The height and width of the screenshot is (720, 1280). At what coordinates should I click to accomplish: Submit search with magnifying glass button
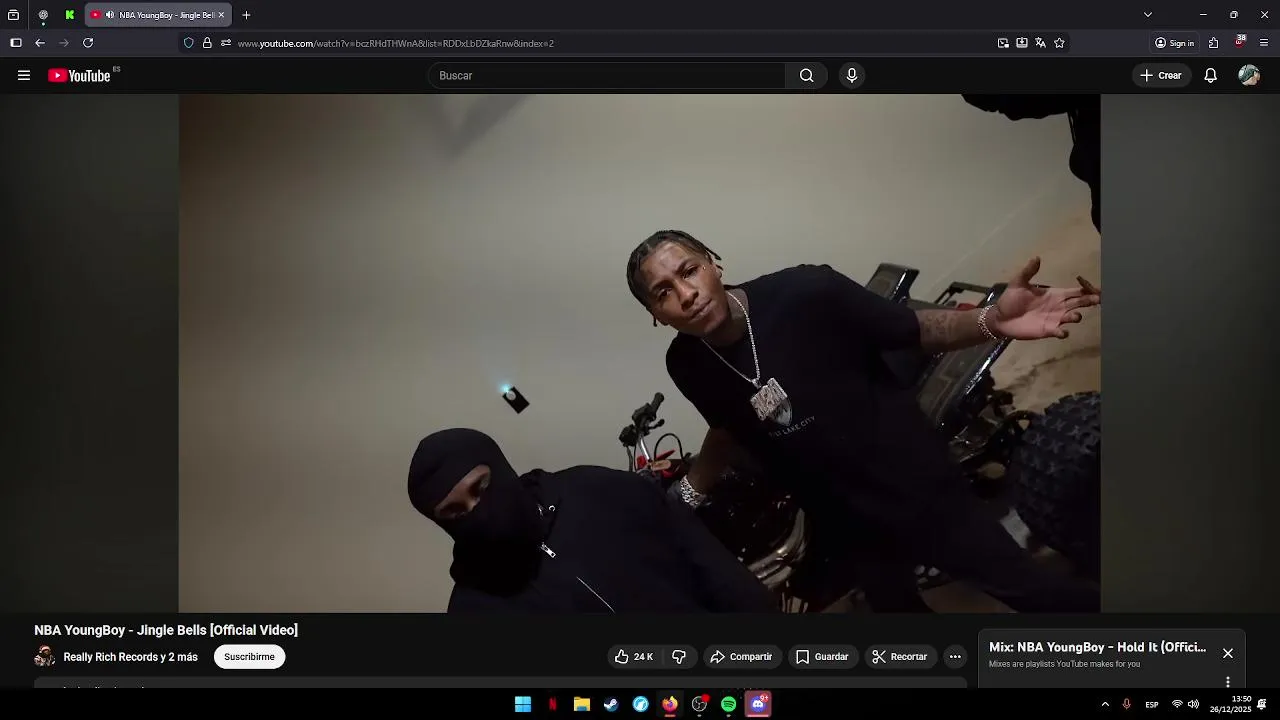coord(806,75)
